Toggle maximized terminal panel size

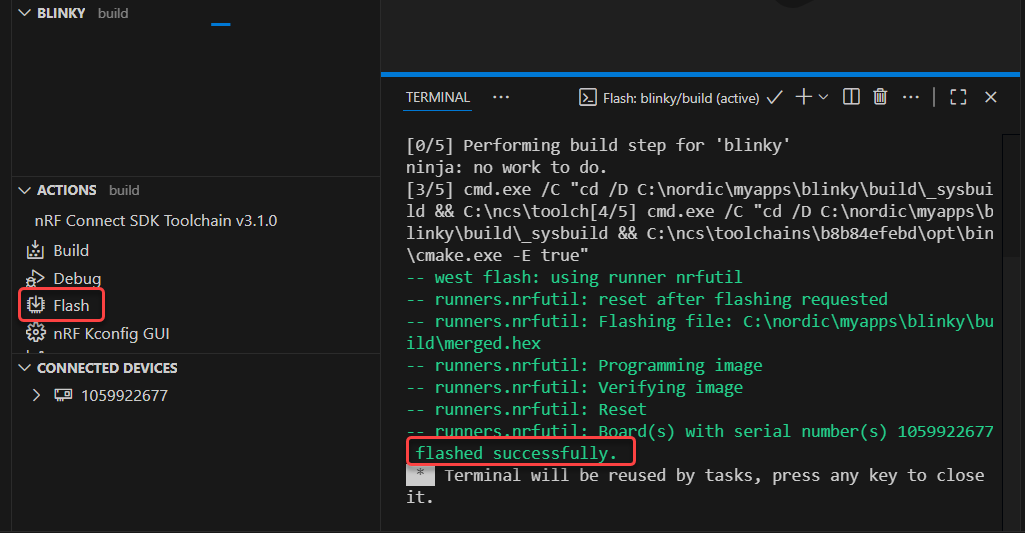point(958,97)
